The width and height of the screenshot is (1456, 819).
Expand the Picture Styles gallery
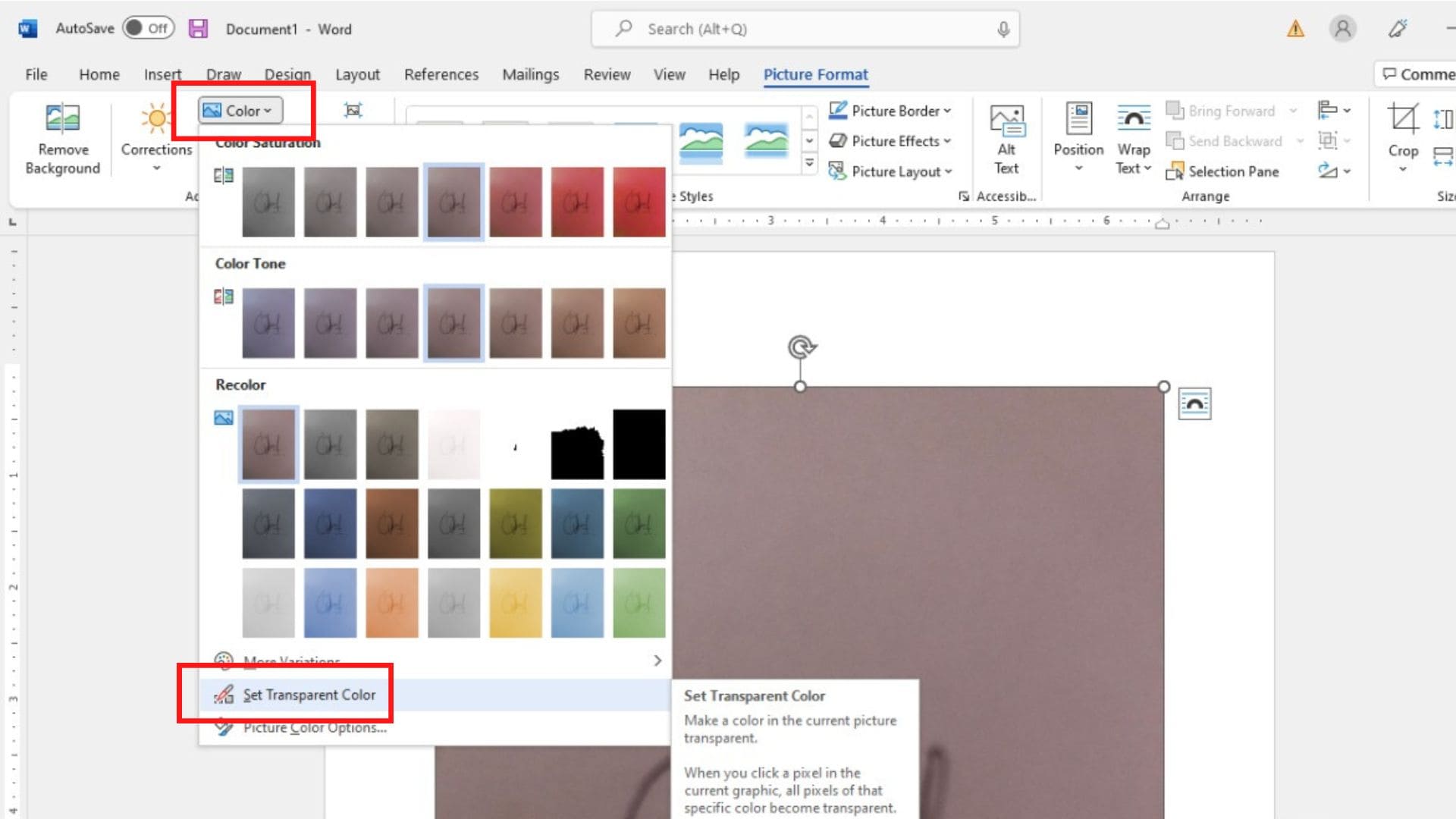point(810,162)
